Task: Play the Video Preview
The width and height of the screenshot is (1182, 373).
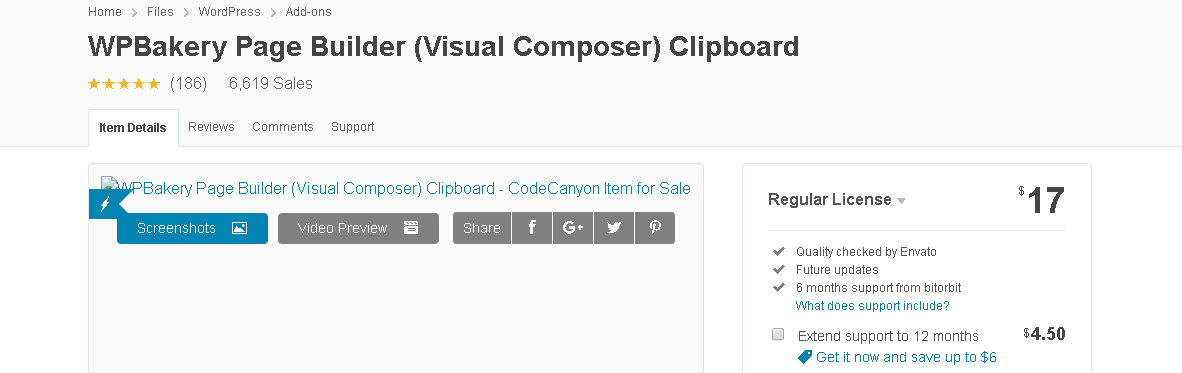Action: (x=358, y=228)
